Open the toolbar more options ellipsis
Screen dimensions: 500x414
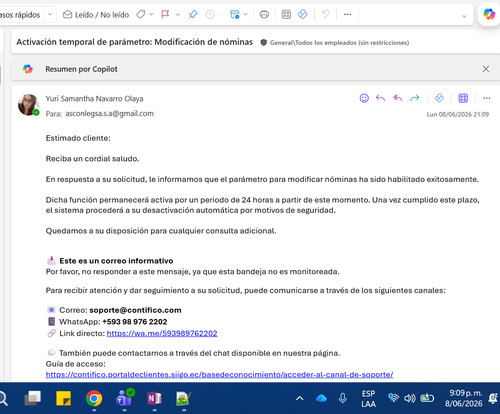(347, 14)
